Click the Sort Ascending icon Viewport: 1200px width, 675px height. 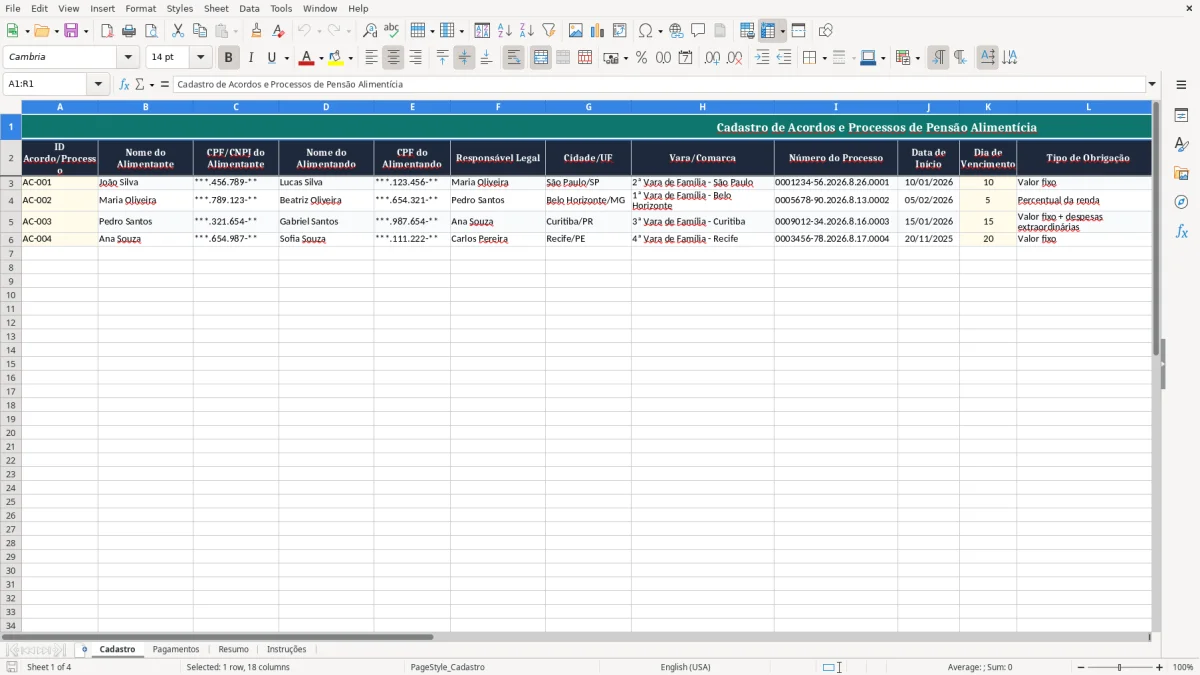coord(505,31)
